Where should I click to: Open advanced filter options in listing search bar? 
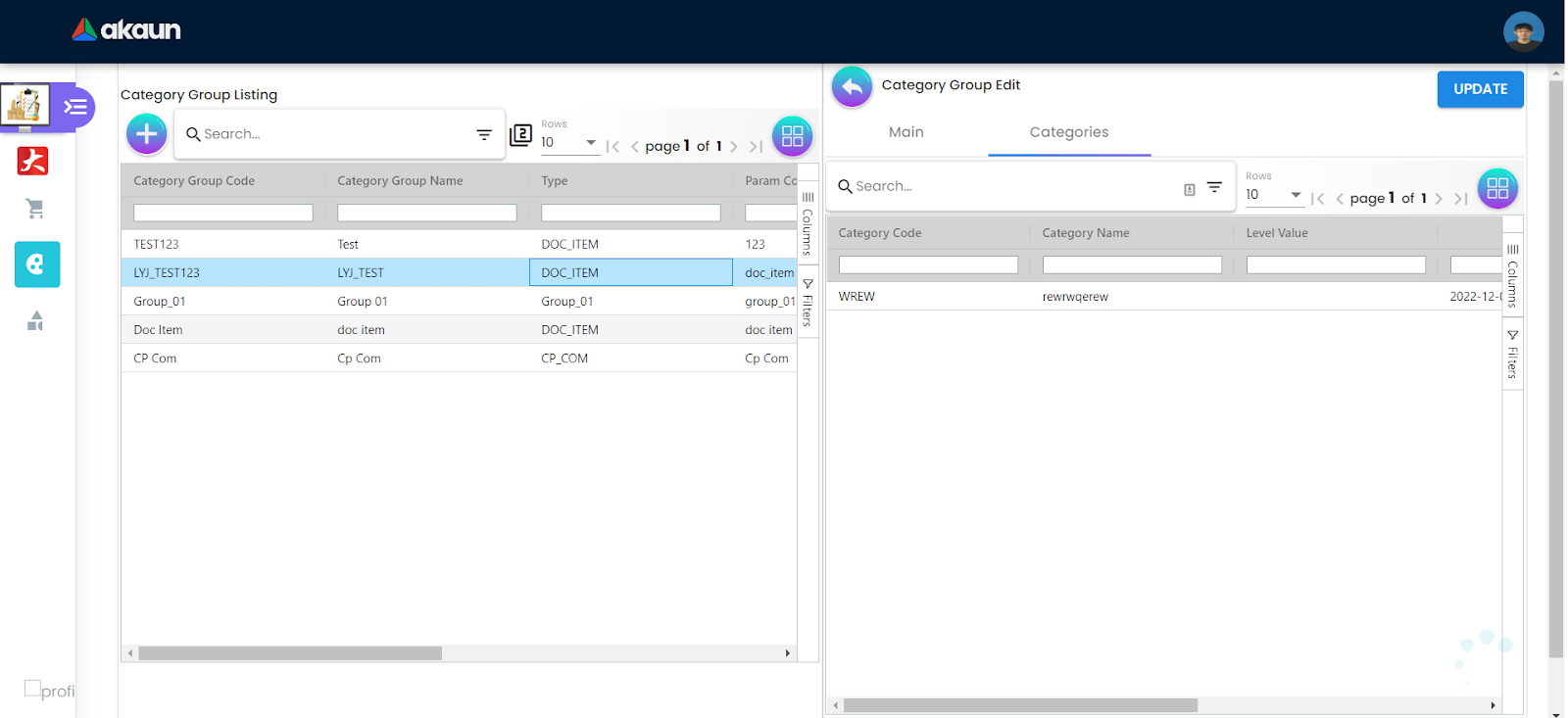(x=484, y=135)
